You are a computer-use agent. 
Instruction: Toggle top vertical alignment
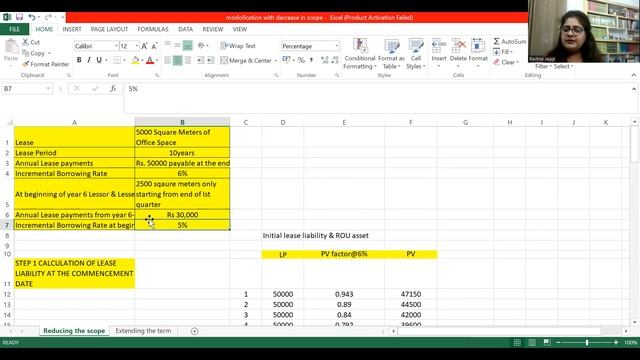coord(167,45)
